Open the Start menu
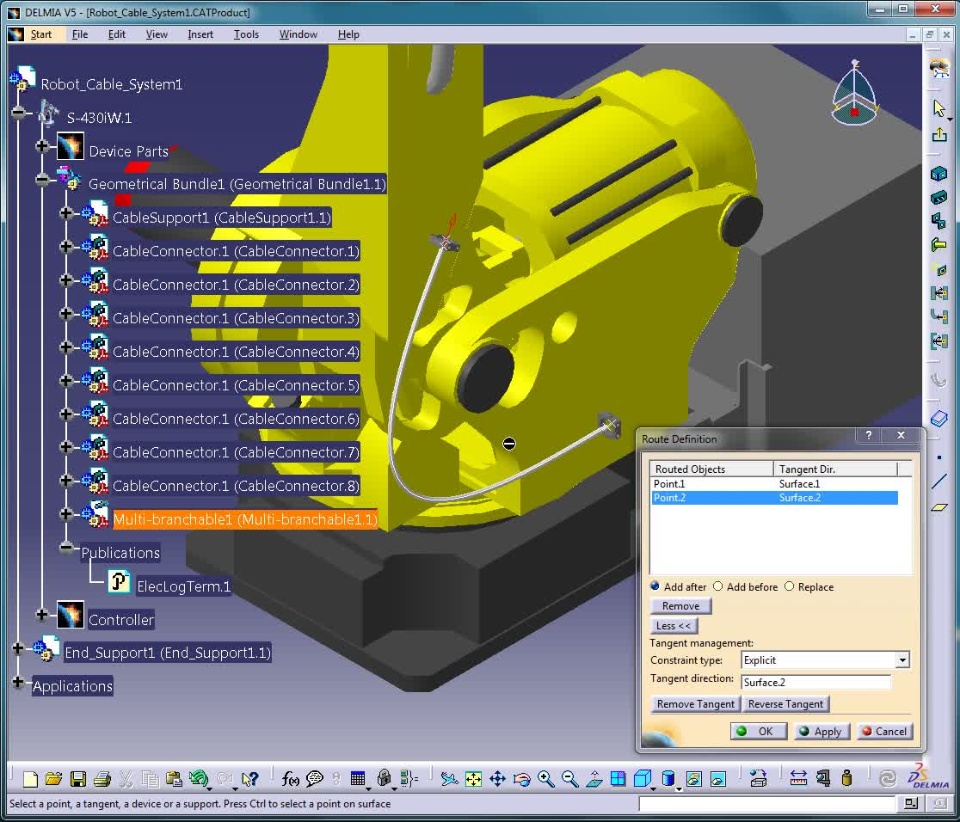960x822 pixels. [41, 34]
